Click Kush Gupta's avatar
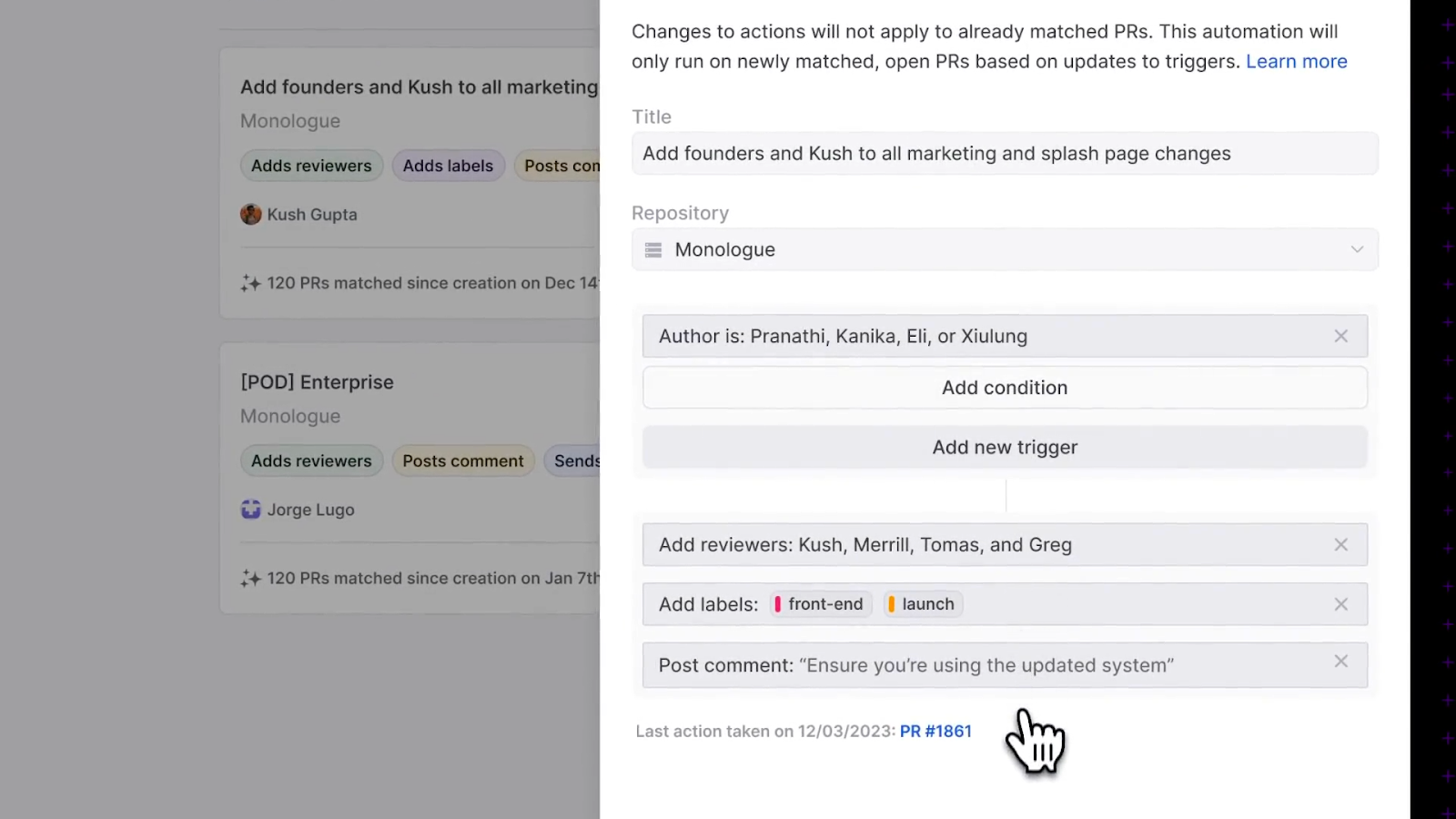1456x819 pixels. point(250,214)
